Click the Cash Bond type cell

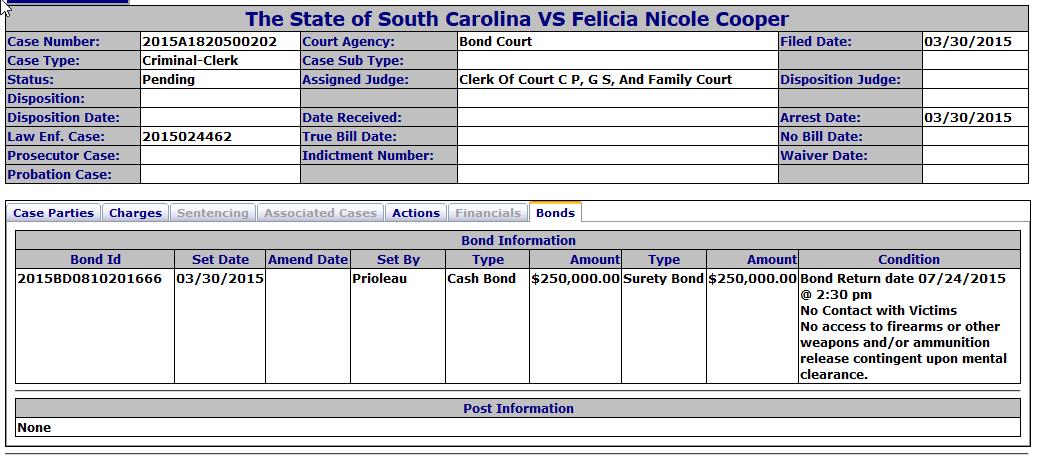pos(482,279)
